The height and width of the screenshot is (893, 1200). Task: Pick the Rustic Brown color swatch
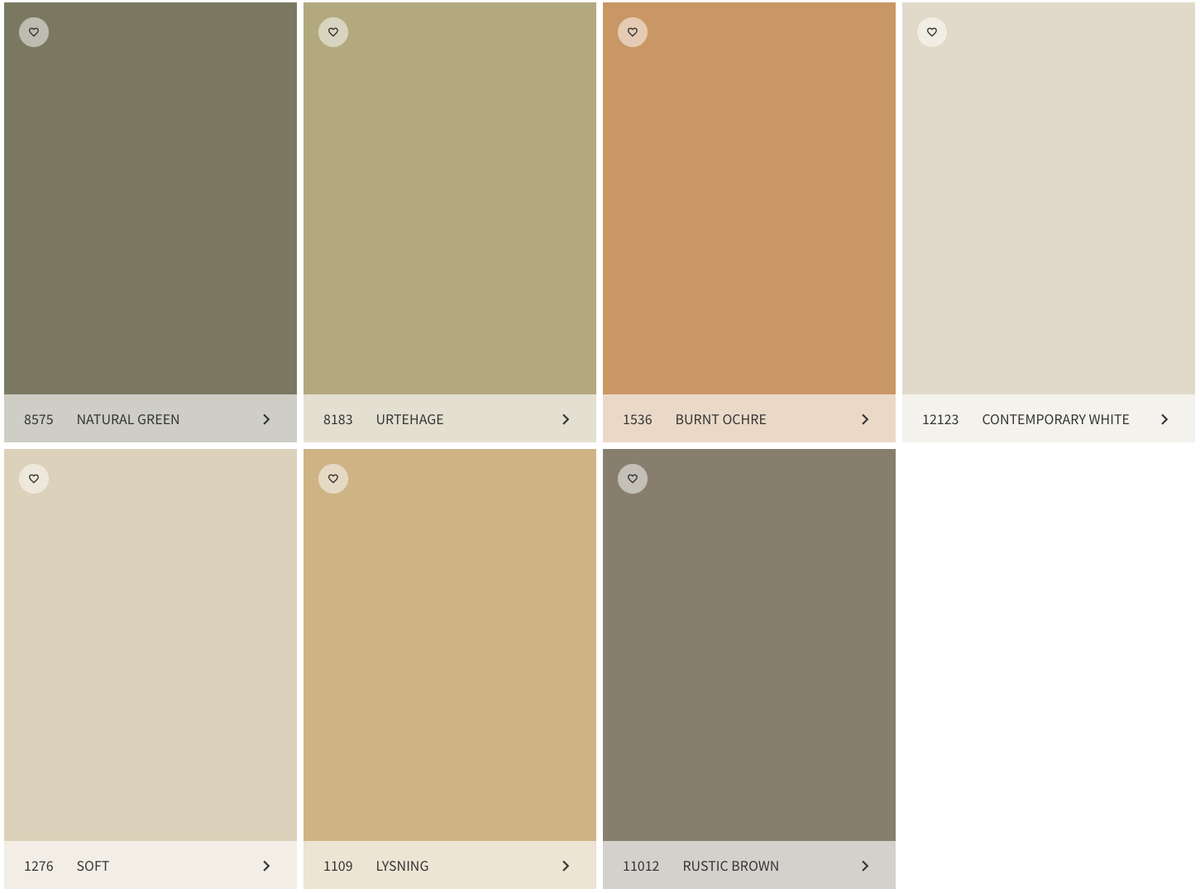pos(749,645)
